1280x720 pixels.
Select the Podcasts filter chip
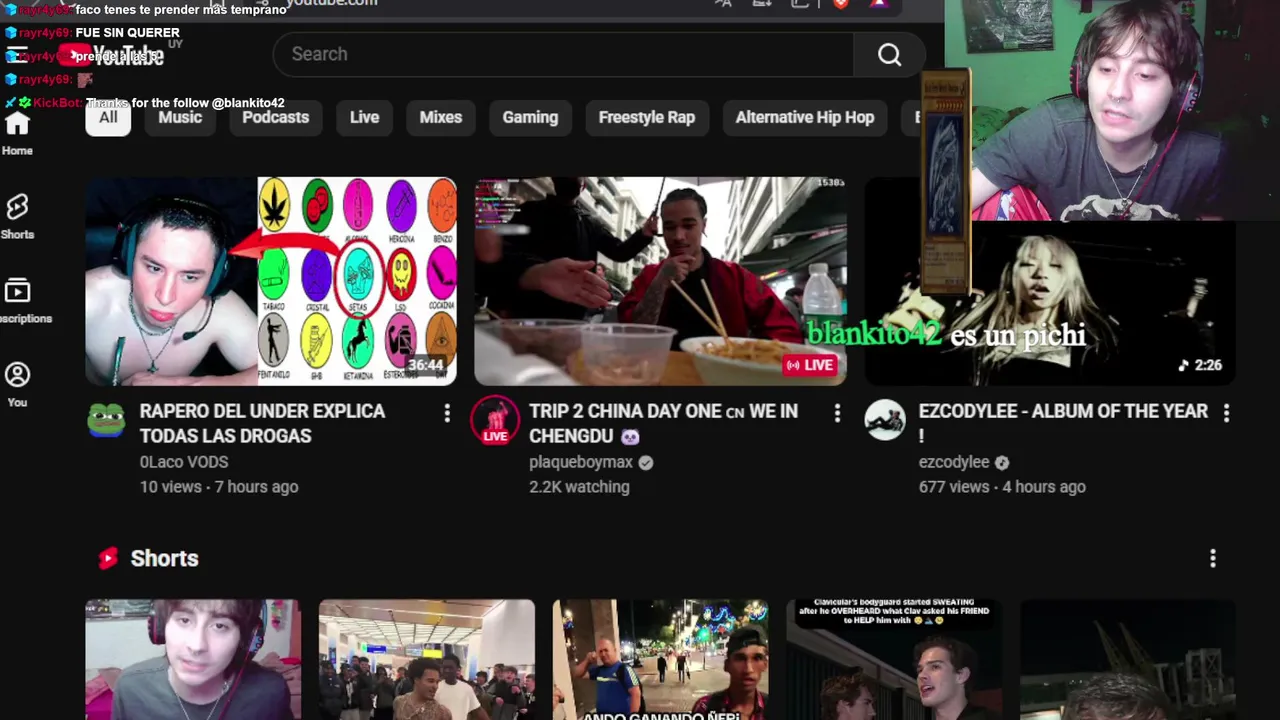[275, 117]
